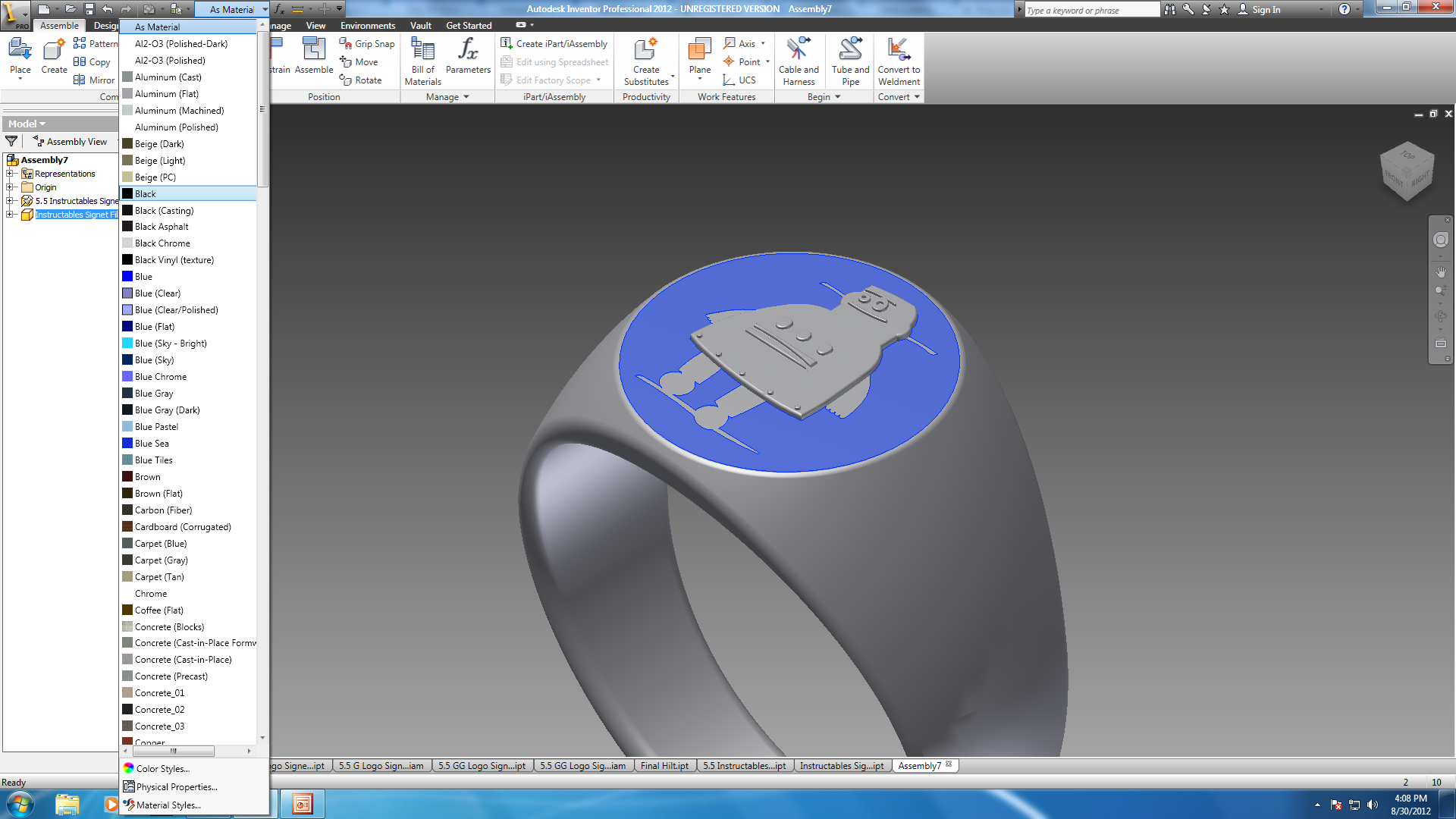
Task: Click the UCS tool
Action: point(739,80)
